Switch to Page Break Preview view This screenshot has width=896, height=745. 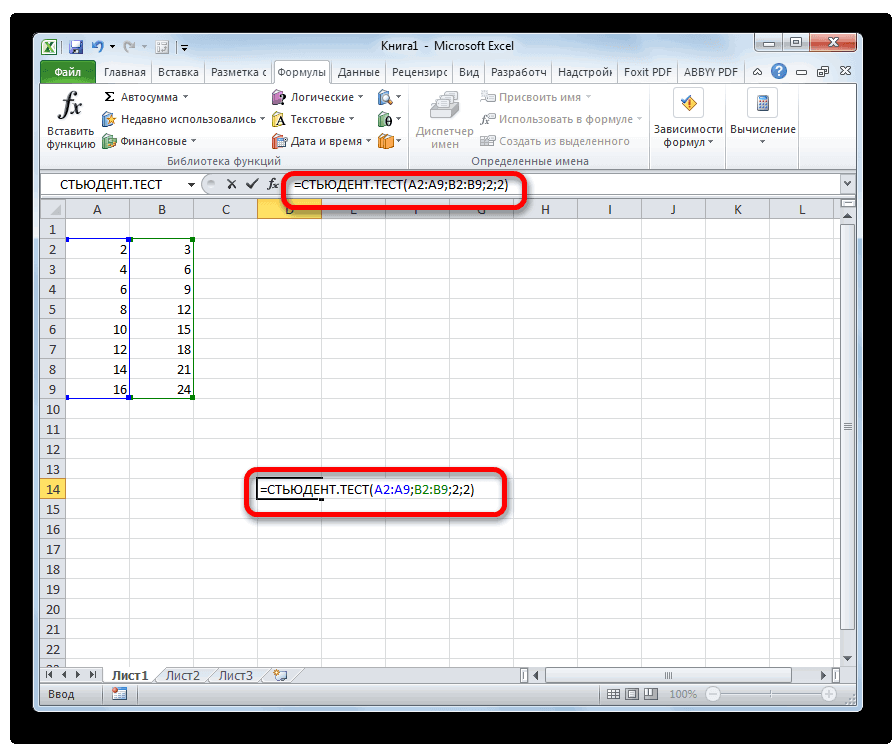651,694
